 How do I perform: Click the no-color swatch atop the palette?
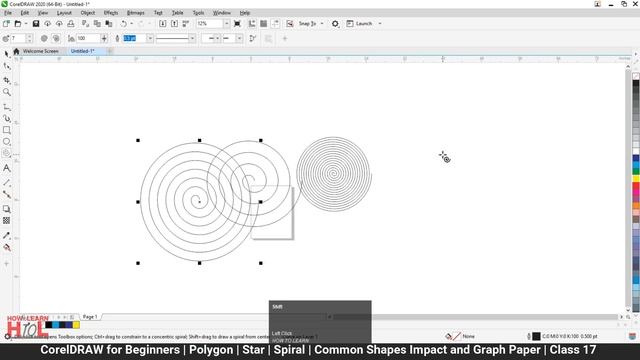coord(636,76)
